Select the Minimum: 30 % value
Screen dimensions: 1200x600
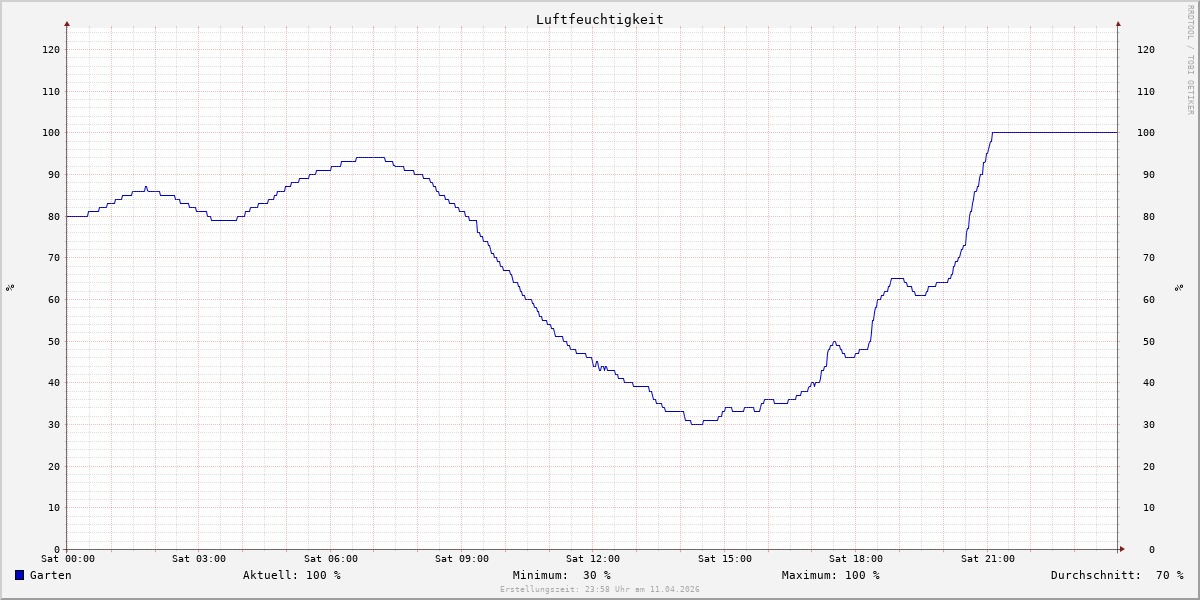coord(561,575)
